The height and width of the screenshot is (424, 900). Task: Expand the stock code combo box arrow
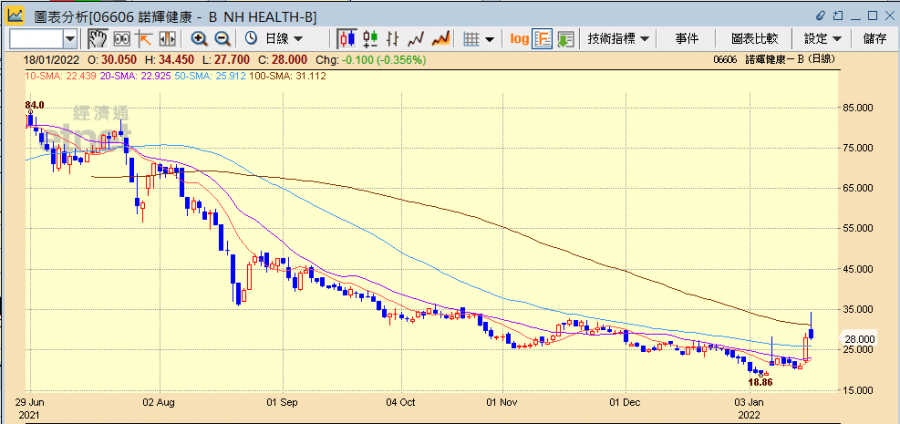click(70, 38)
